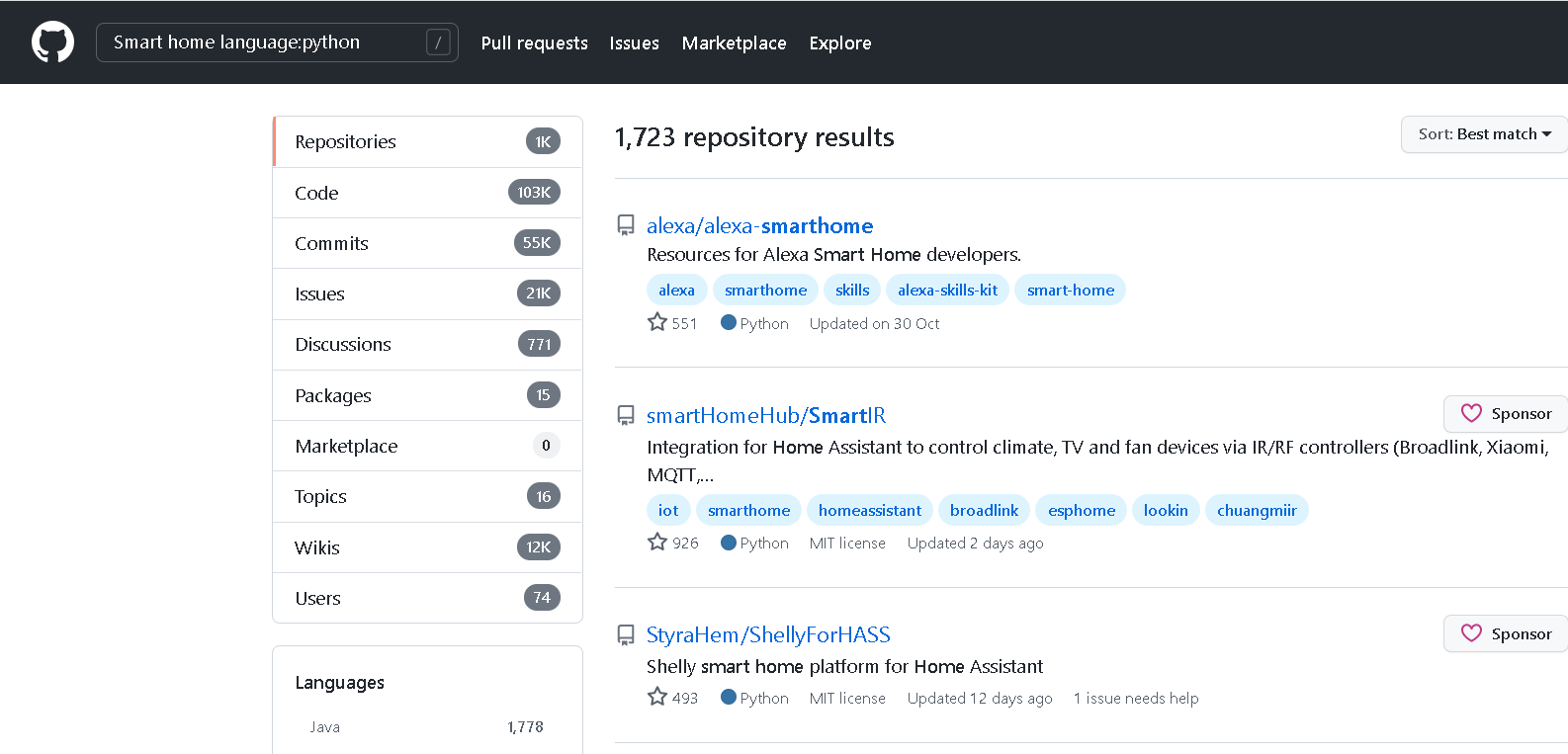
Task: Filter by Java language
Action: (427, 726)
